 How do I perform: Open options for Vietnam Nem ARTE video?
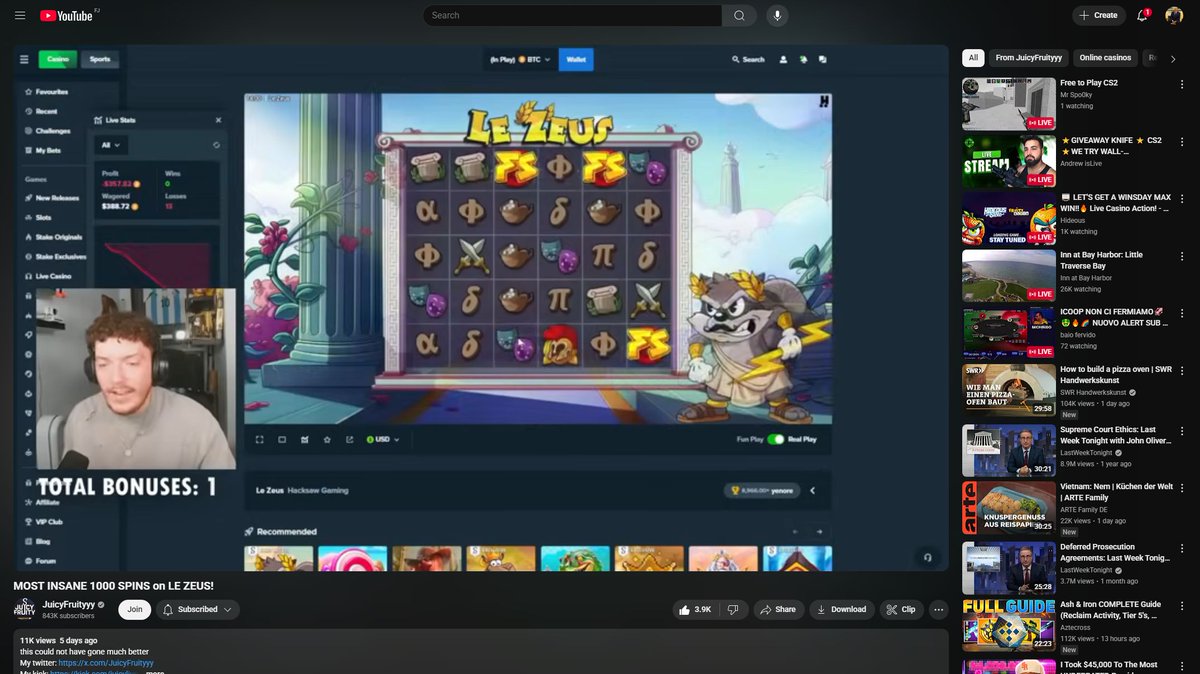pyautogui.click(x=1183, y=488)
